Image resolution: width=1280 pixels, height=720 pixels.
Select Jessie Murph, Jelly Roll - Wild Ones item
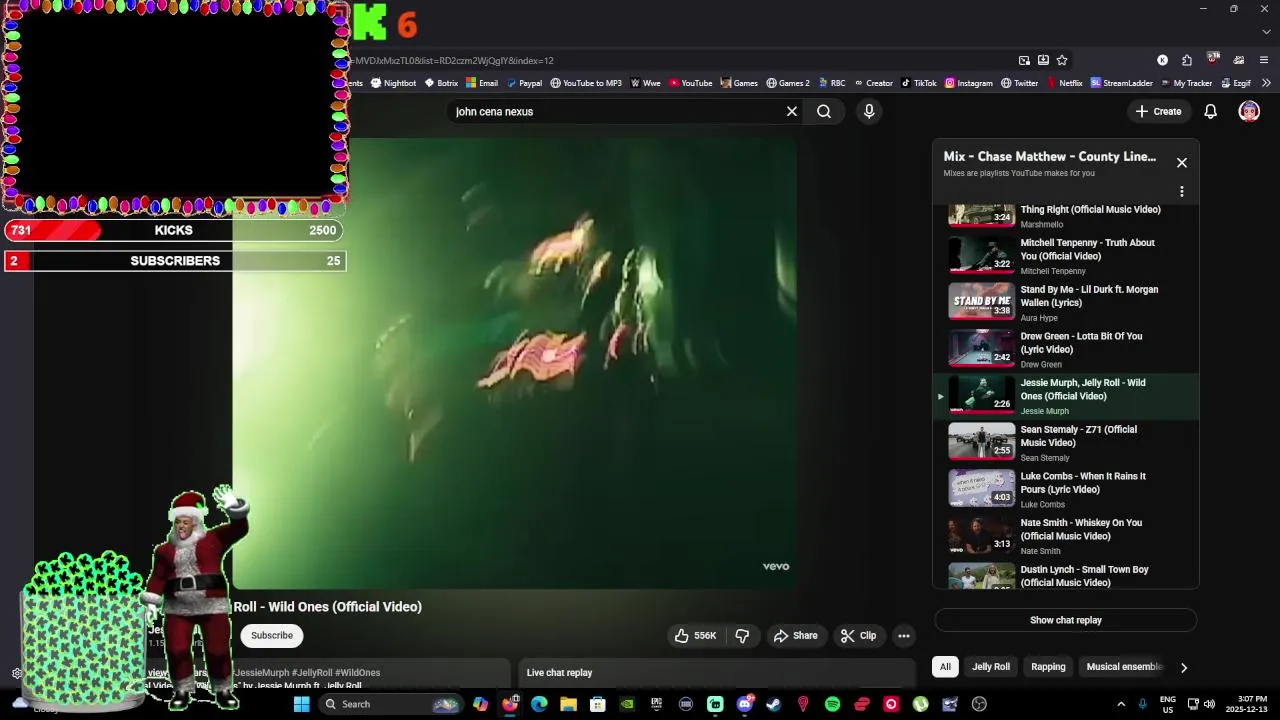click(1066, 396)
